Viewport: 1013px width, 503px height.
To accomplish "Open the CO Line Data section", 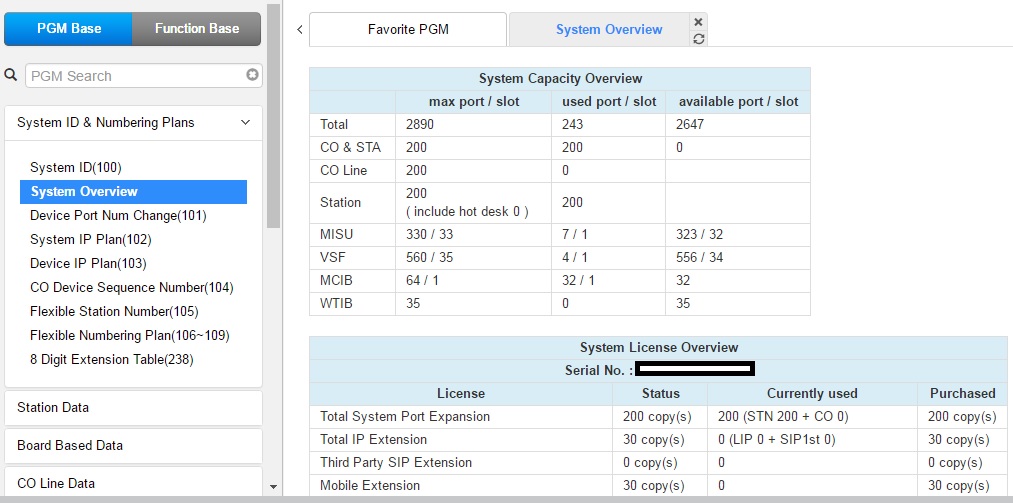I will click(x=133, y=483).
